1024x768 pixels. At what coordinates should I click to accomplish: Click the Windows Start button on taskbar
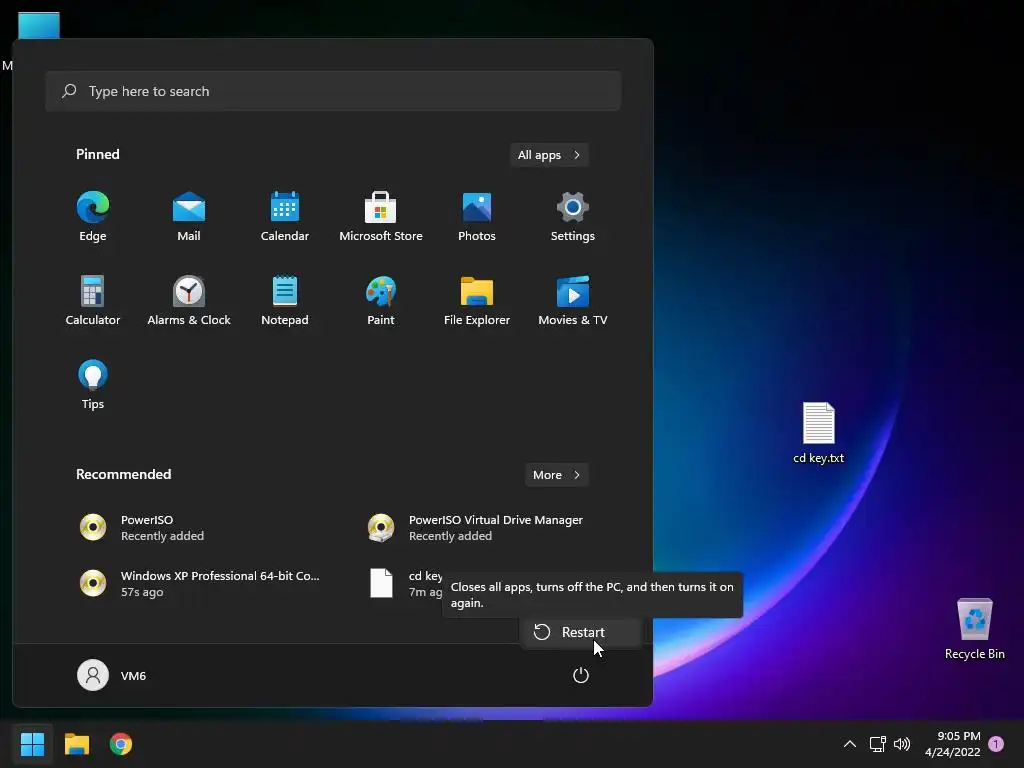click(32, 744)
